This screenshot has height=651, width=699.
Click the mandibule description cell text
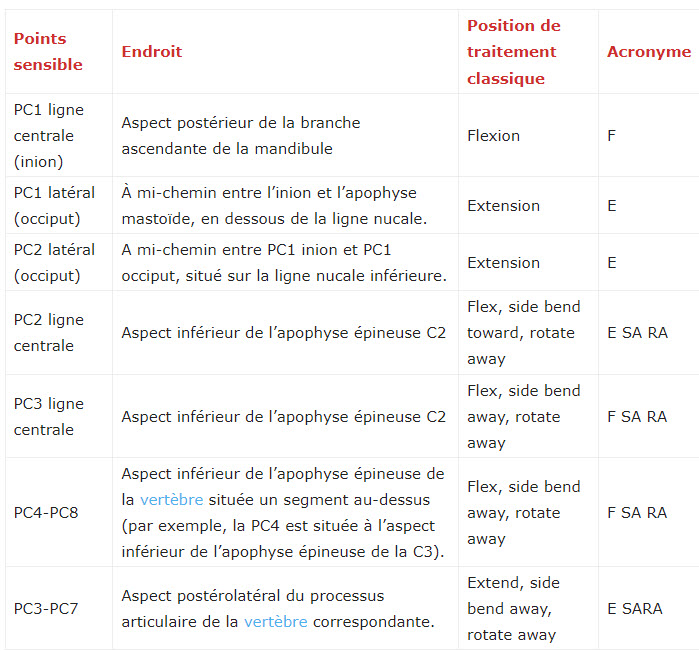click(241, 136)
